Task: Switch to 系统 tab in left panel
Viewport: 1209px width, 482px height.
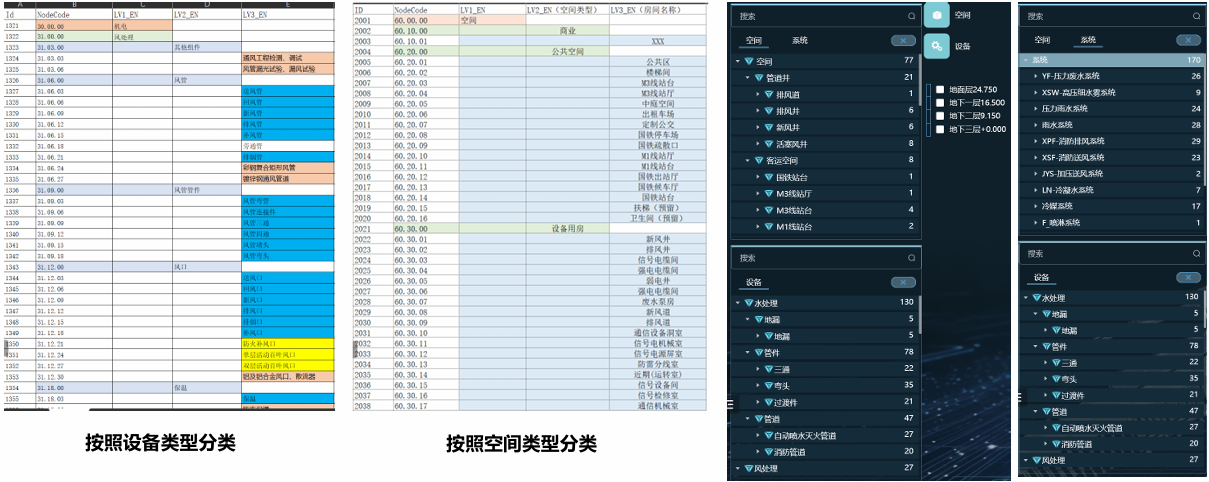Action: (800, 41)
